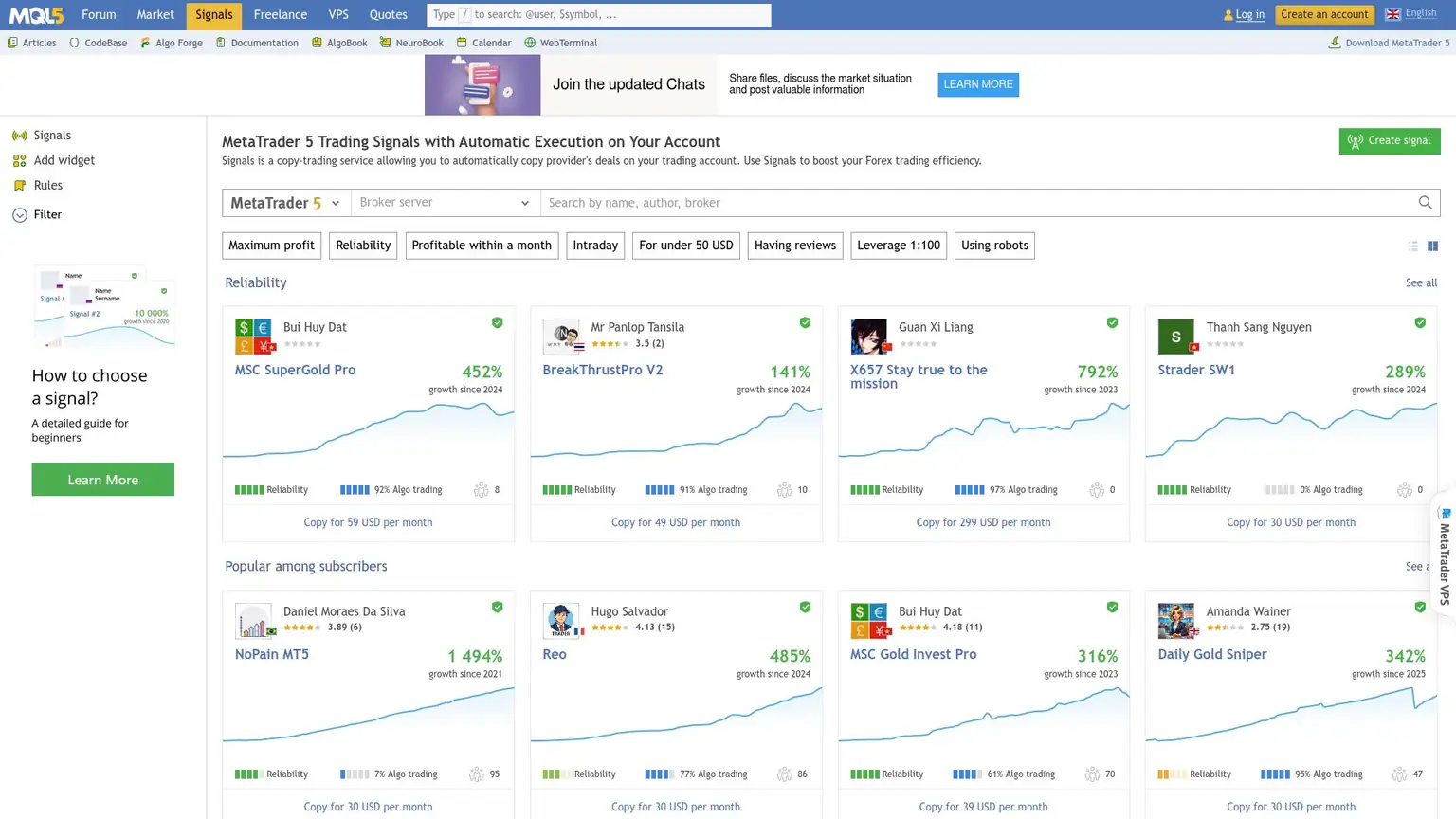
Task: Click the WebTerminal globe icon
Action: [530, 43]
